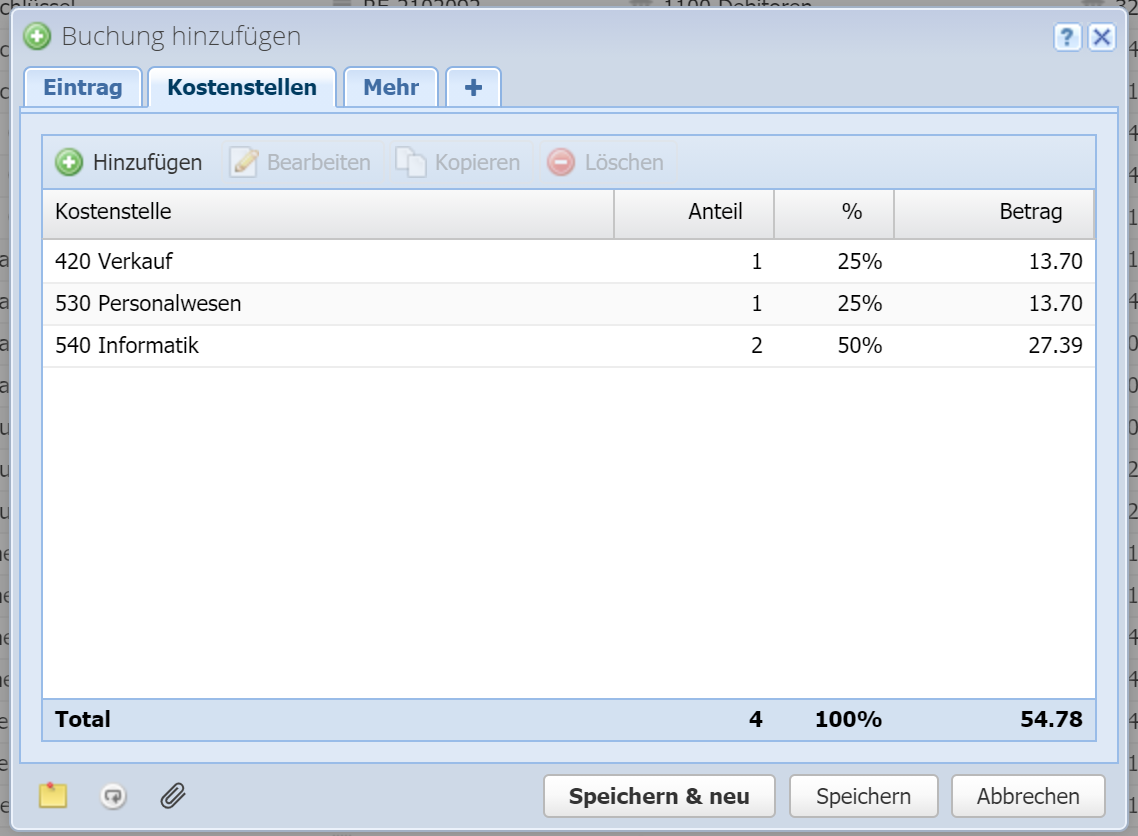
Task: Click the Kopieren copy icon
Action: 410,162
